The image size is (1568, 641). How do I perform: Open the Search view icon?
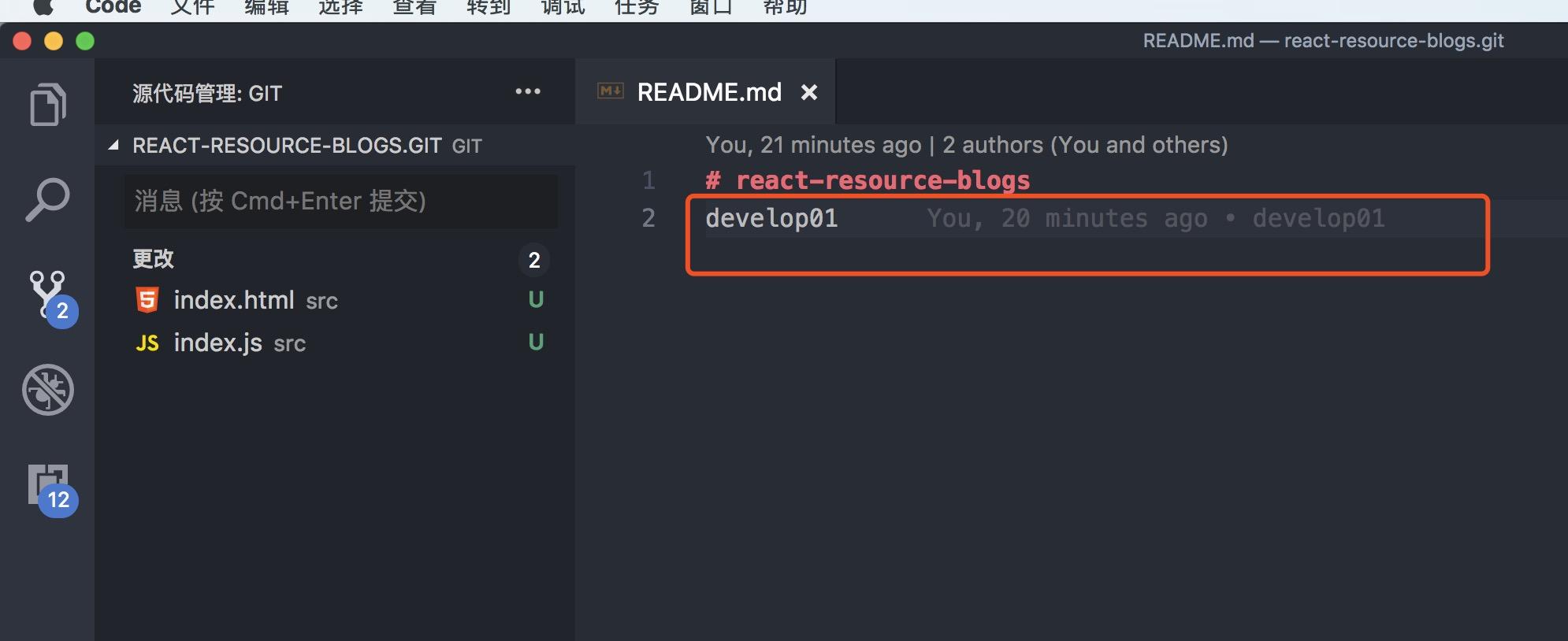click(x=47, y=199)
